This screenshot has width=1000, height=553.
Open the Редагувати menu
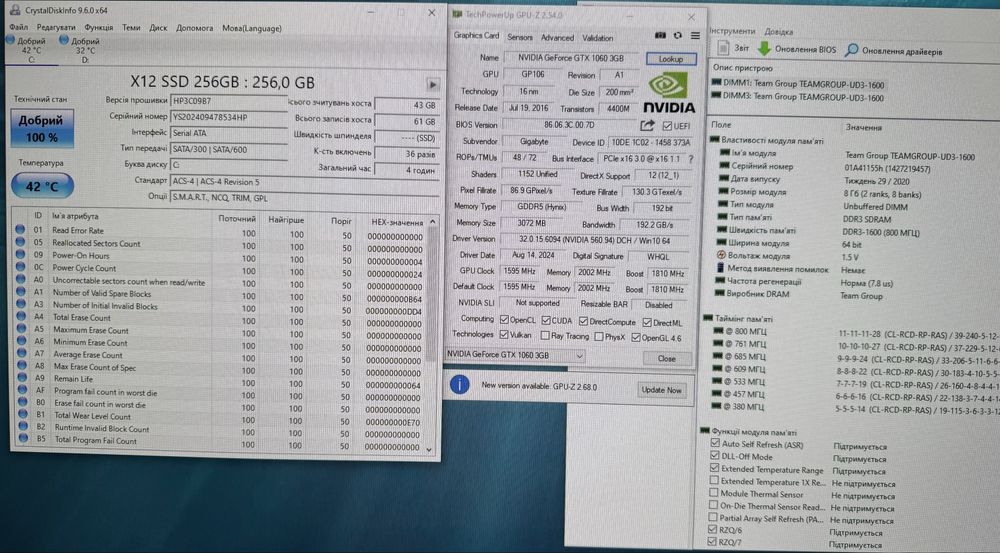[55, 27]
